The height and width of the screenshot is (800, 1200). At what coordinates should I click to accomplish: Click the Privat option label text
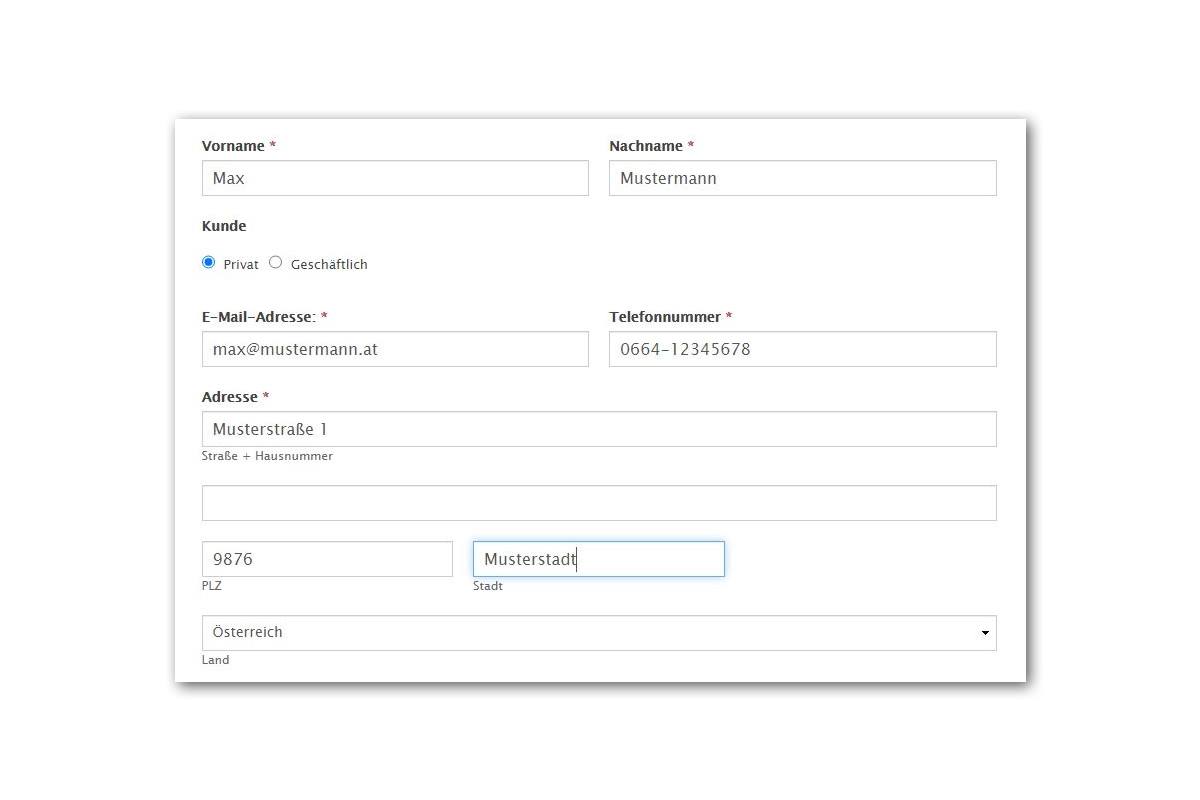tap(241, 265)
